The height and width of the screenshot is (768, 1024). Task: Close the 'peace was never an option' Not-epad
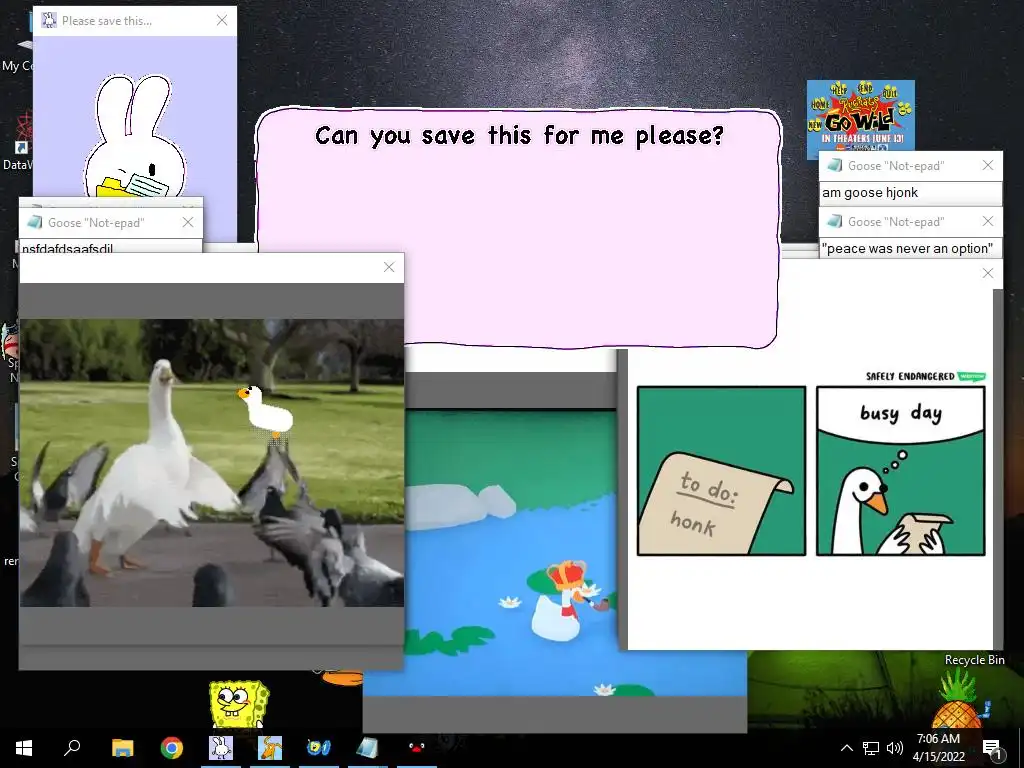coord(988,221)
